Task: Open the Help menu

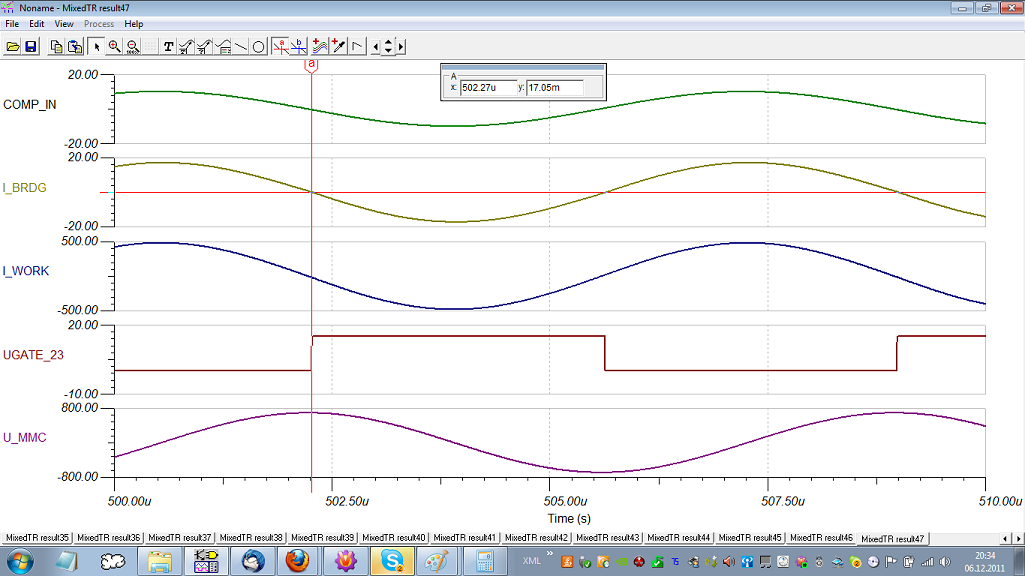Action: click(133, 24)
